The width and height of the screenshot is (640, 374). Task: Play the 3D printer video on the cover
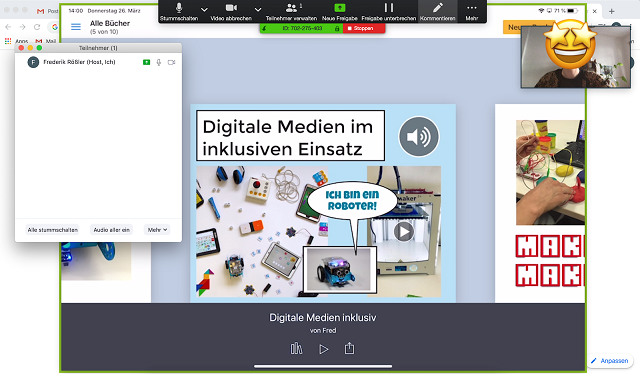click(404, 232)
